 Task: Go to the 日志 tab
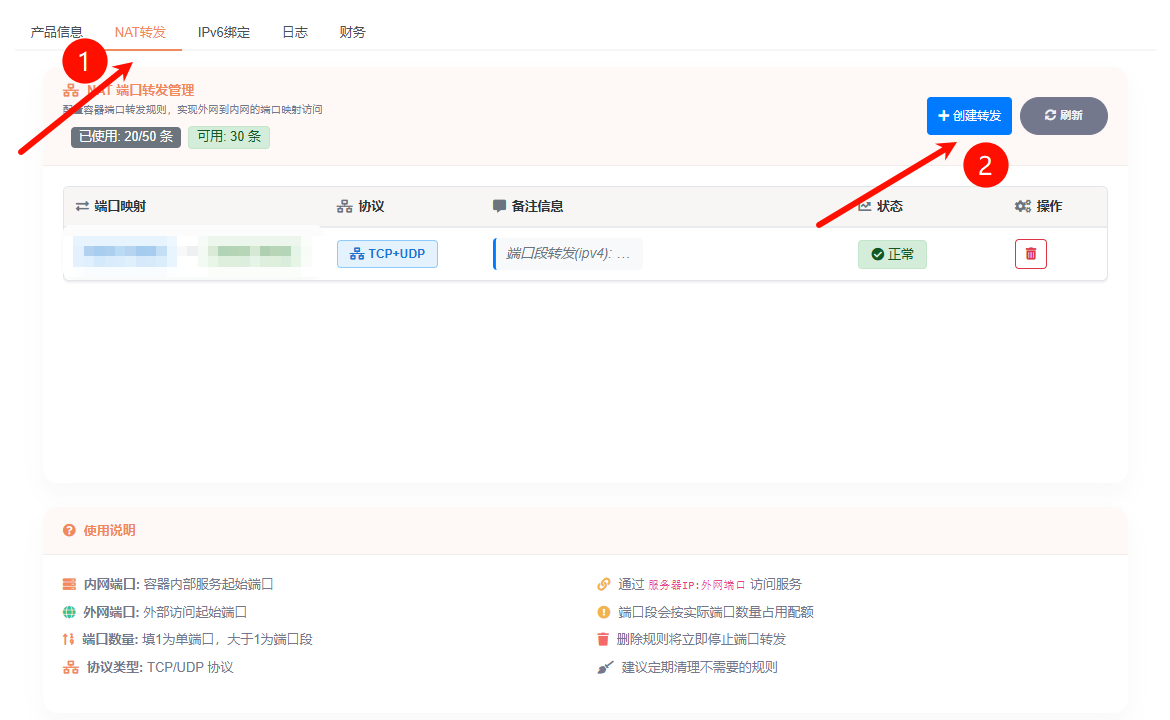click(295, 32)
